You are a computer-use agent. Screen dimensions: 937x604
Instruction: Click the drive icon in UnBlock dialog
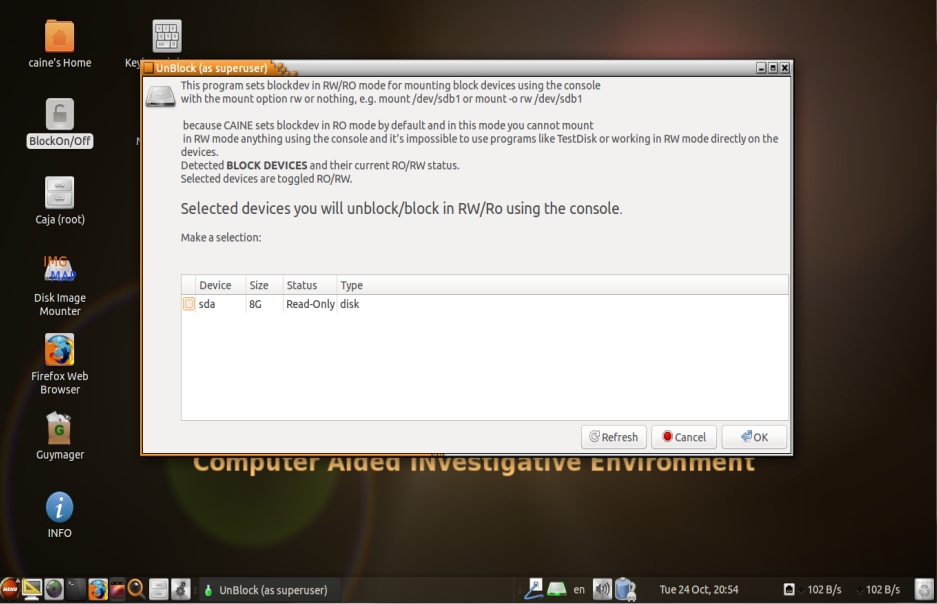160,96
